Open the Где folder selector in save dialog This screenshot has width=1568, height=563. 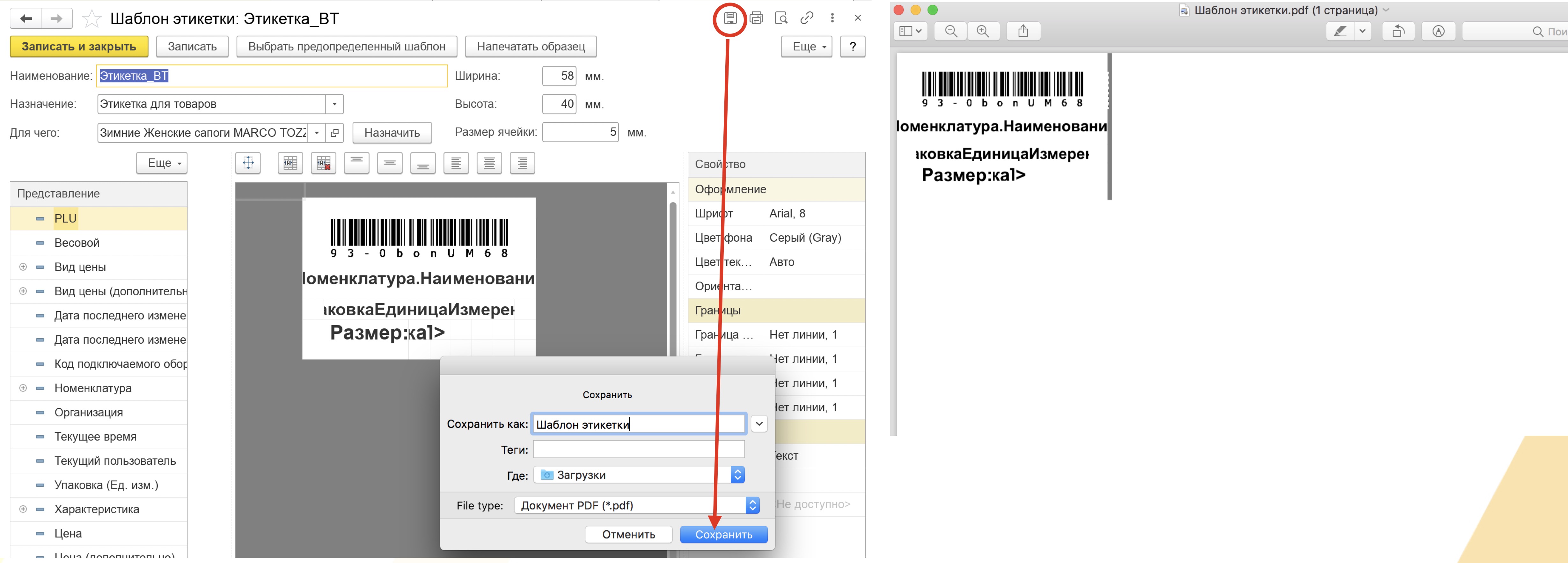pyautogui.click(x=639, y=475)
